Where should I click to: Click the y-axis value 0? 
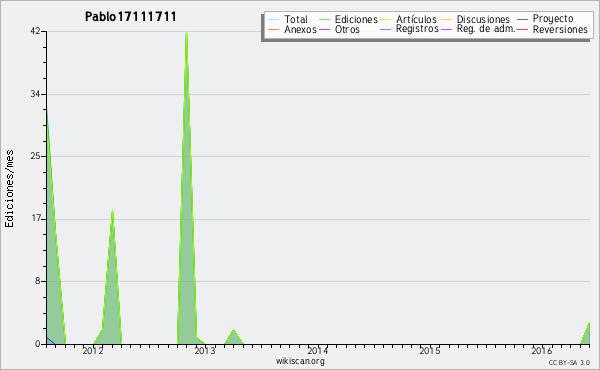tap(38, 344)
